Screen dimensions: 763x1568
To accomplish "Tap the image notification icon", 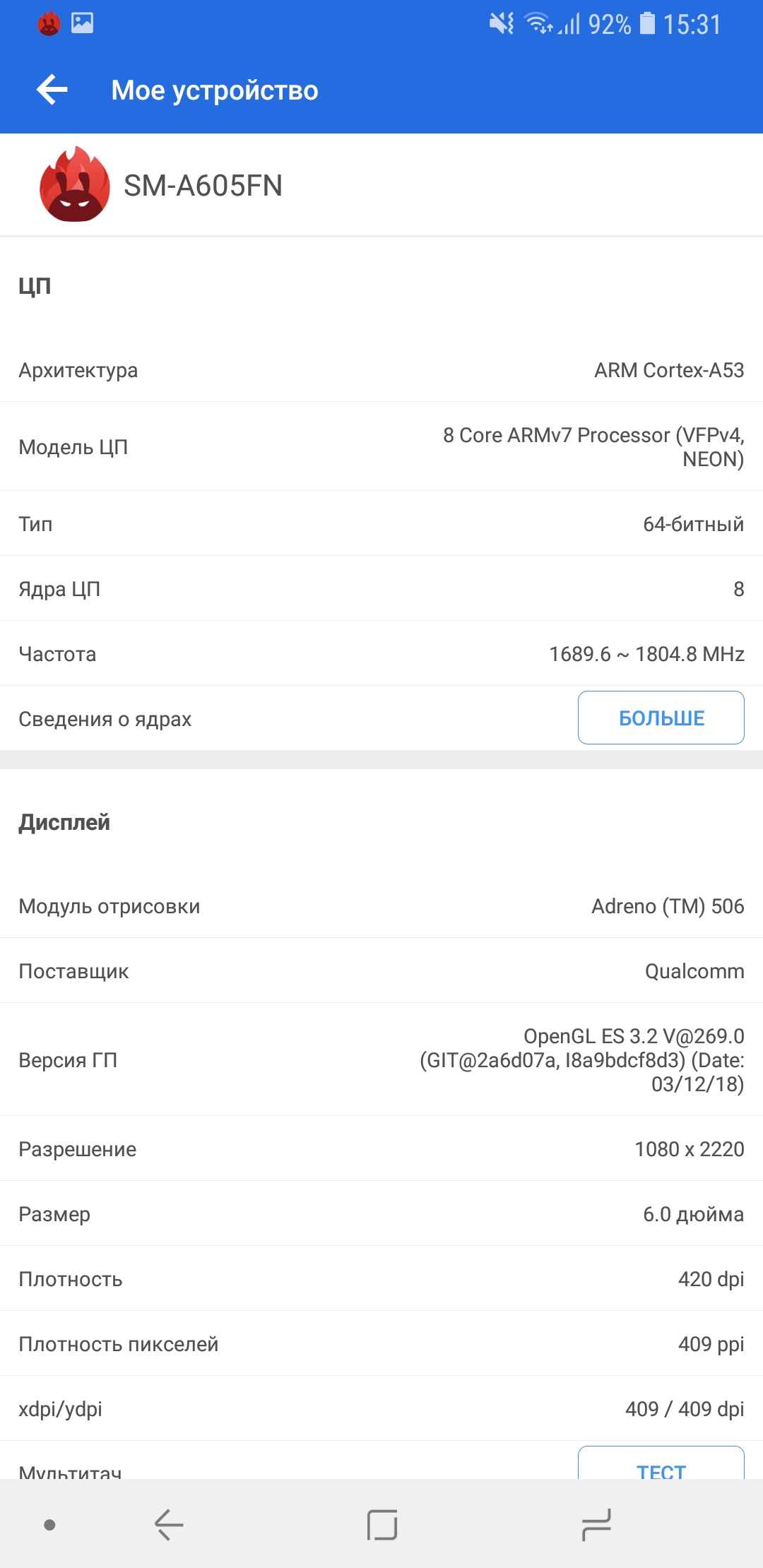I will point(82,23).
